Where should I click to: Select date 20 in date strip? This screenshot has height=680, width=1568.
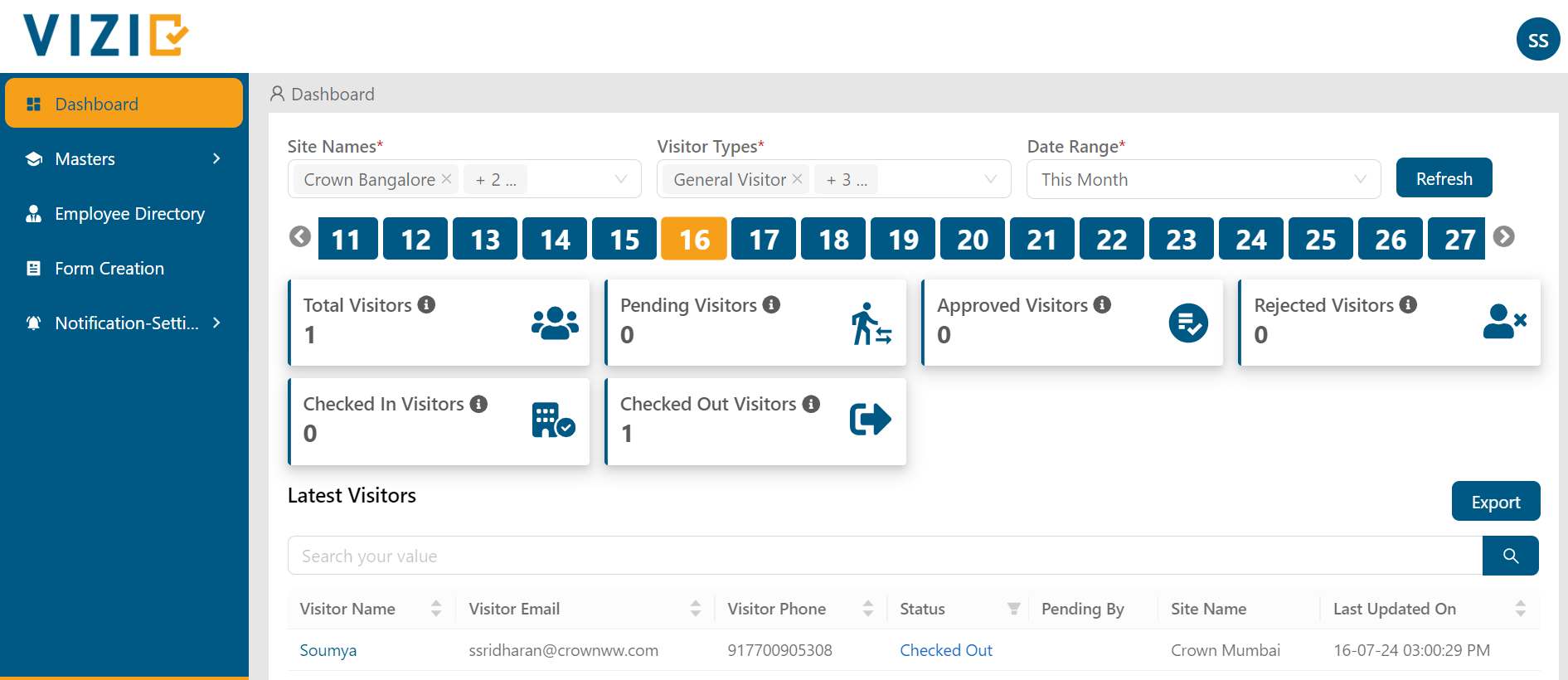click(x=973, y=239)
